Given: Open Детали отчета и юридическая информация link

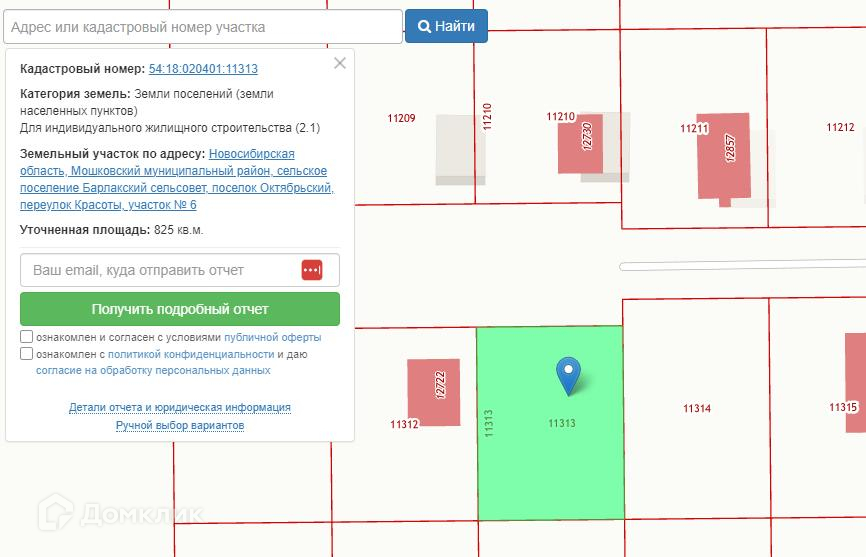Looking at the screenshot, I should (179, 407).
